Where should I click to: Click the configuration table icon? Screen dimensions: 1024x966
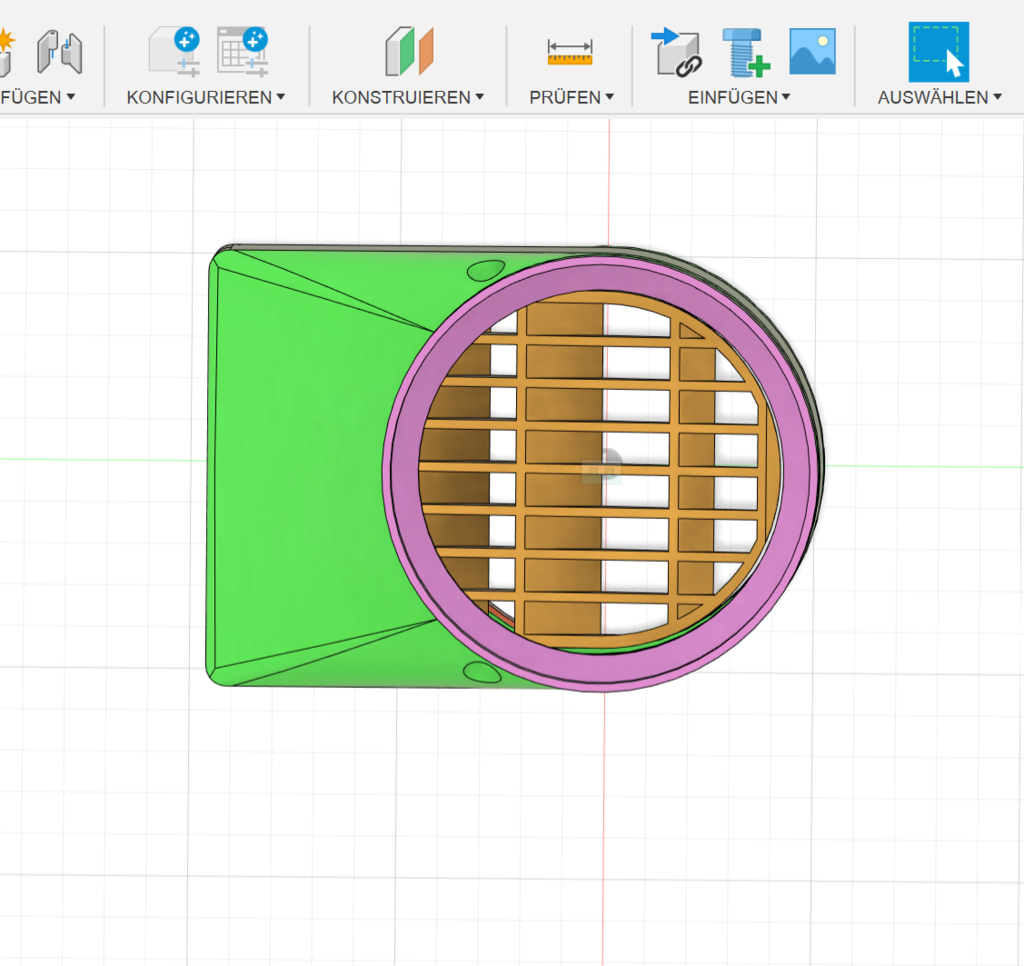click(x=242, y=52)
